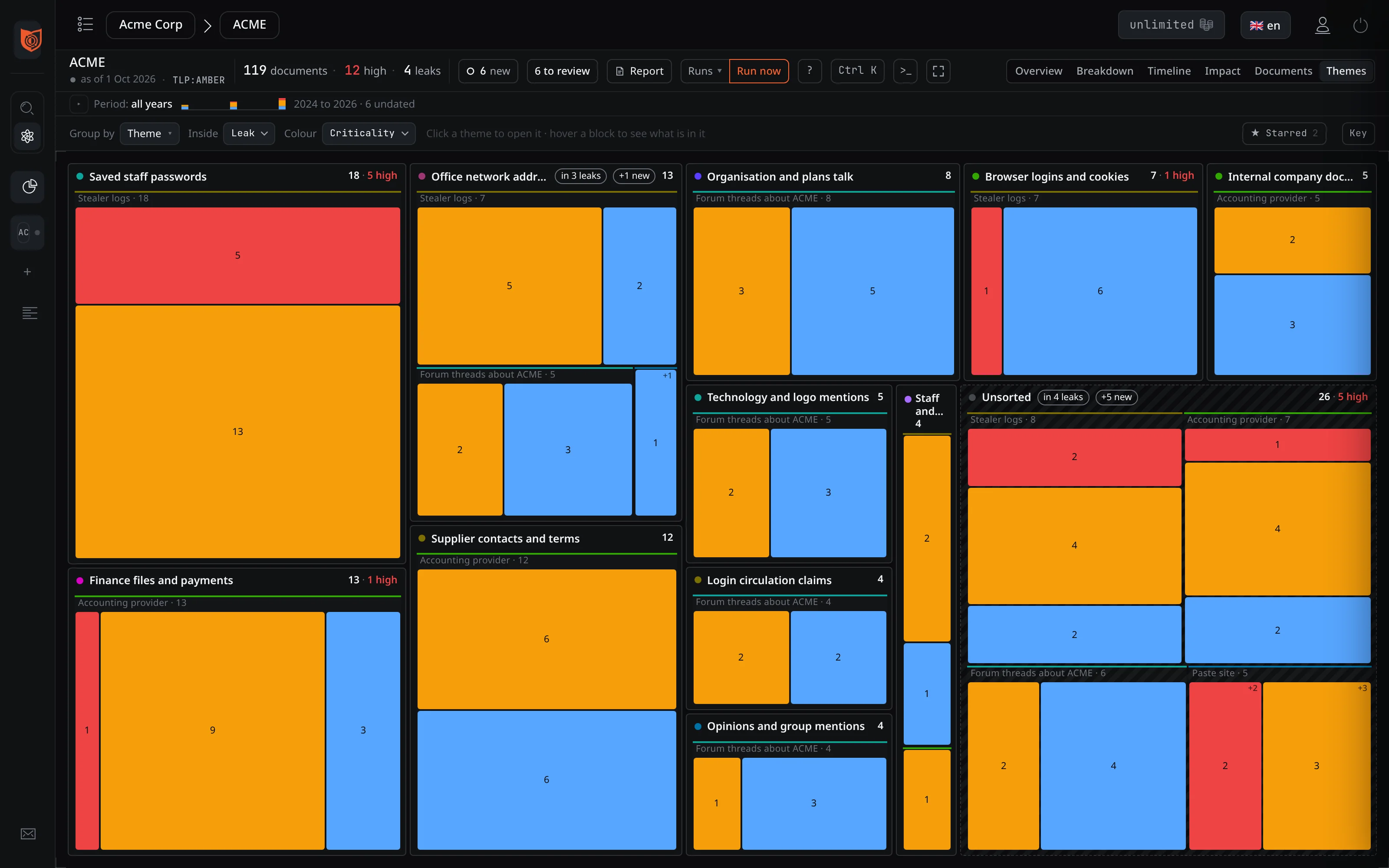Image resolution: width=1389 pixels, height=868 pixels.
Task: Open the Ctrl K command palette
Action: click(x=857, y=71)
